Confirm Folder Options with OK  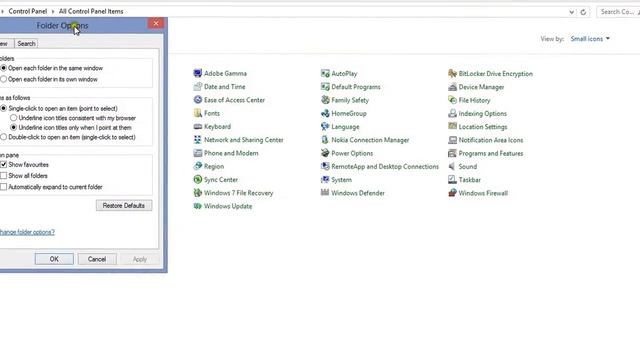[x=54, y=259]
